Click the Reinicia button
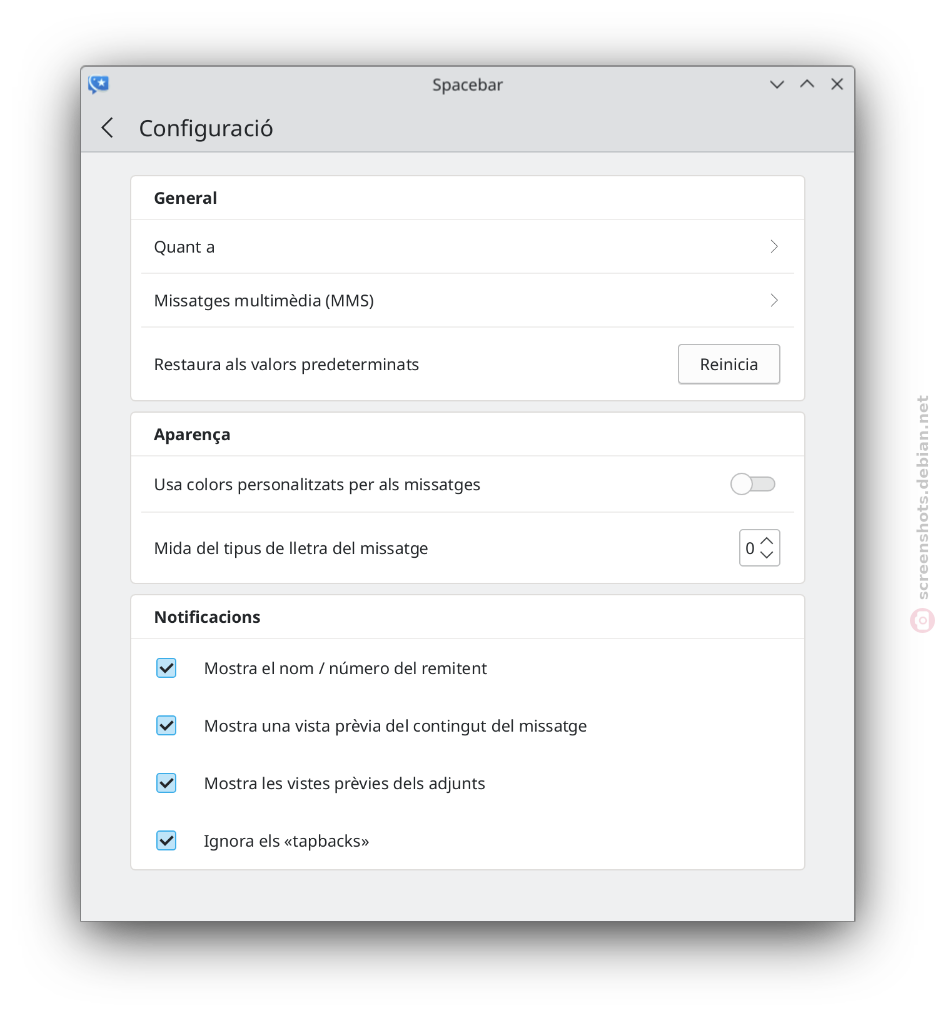This screenshot has width=935, height=1016. (x=728, y=364)
